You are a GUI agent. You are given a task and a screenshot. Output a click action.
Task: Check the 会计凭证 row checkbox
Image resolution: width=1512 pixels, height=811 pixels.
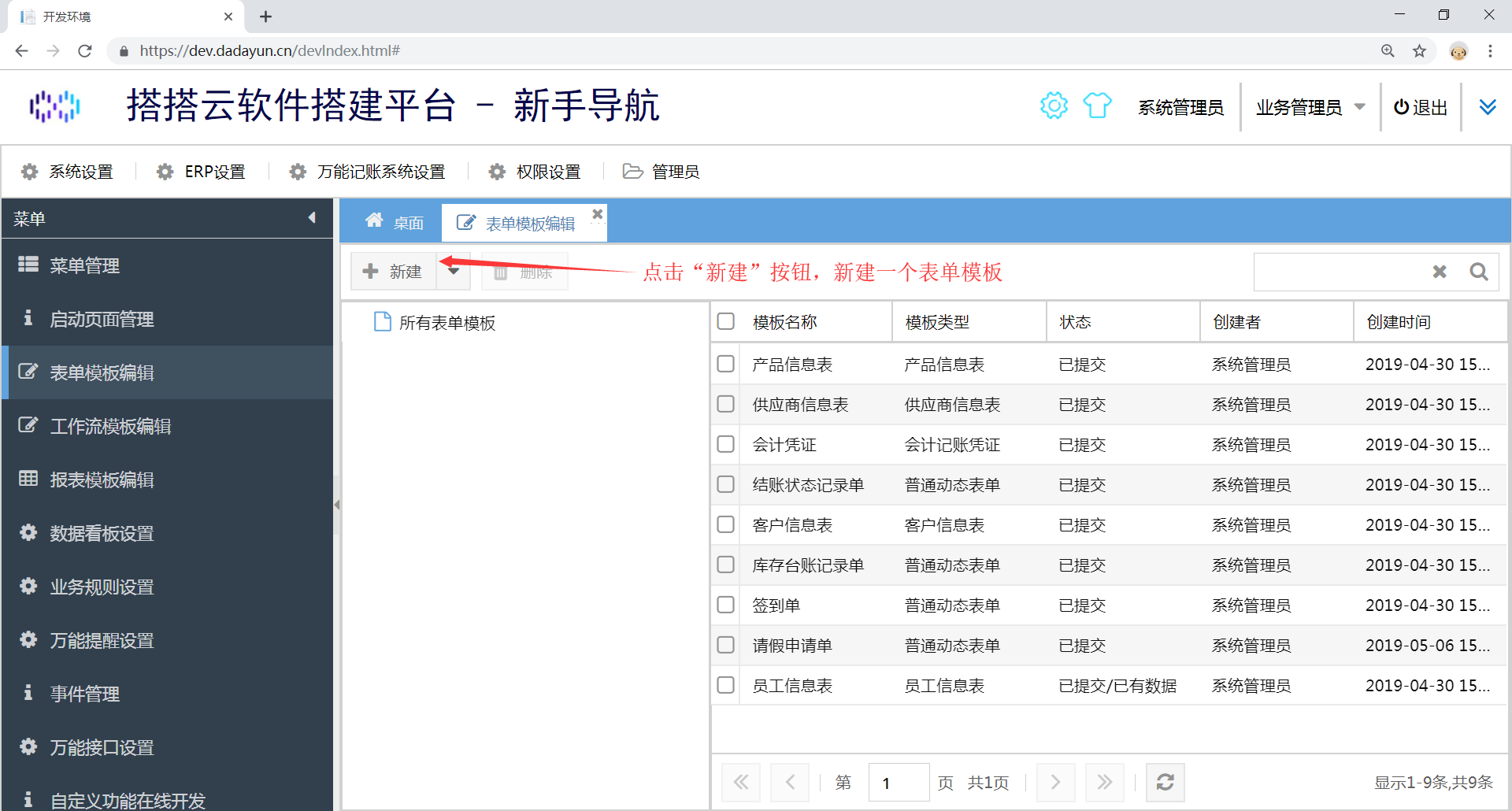[726, 444]
